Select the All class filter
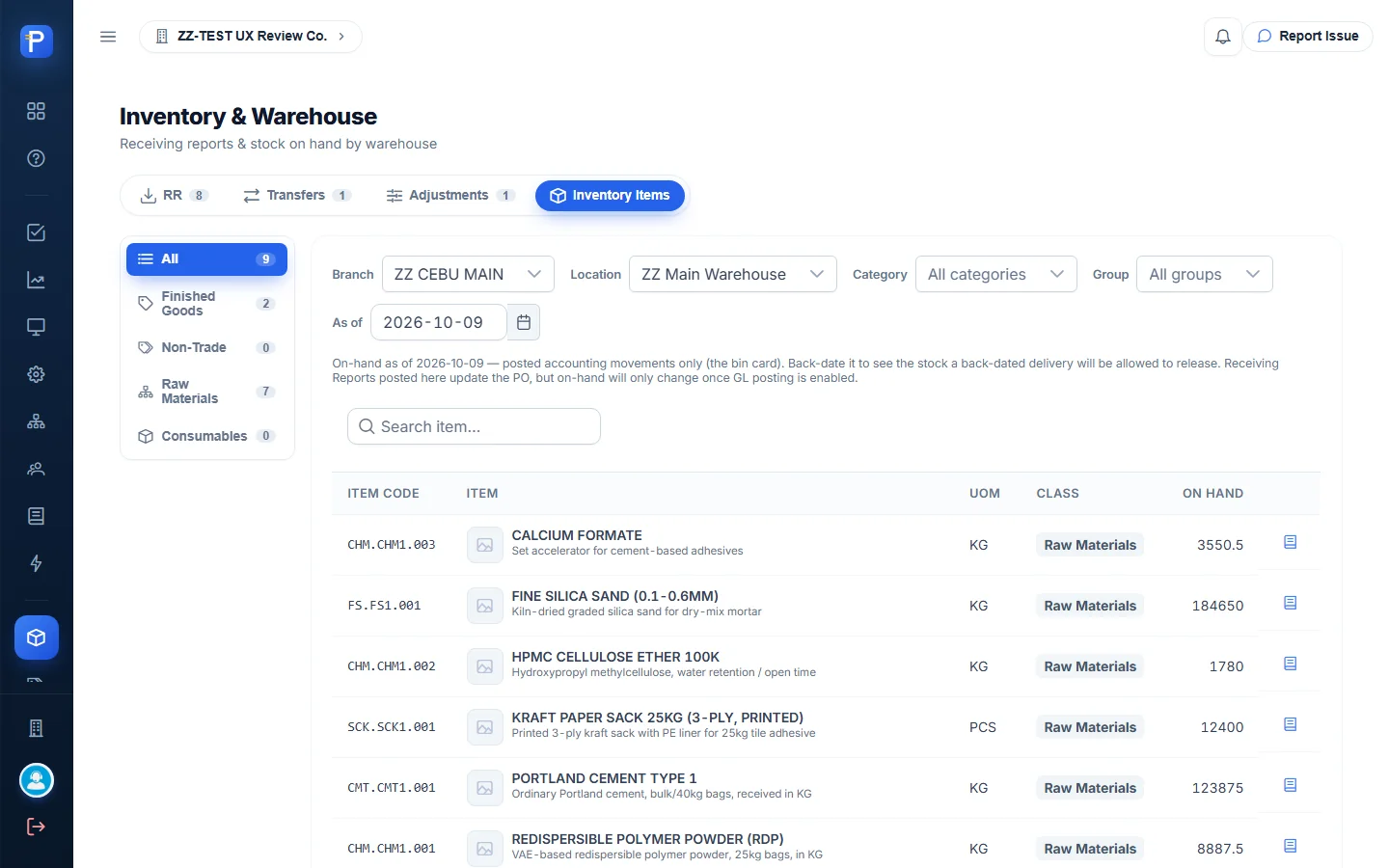The image size is (1389, 868). (206, 259)
